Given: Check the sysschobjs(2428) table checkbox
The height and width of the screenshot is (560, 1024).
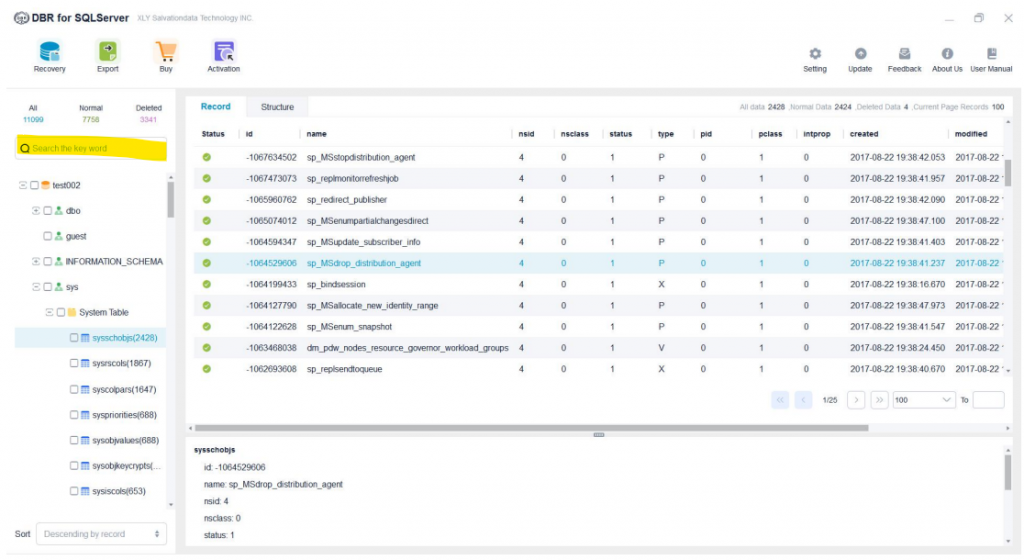Looking at the screenshot, I should 74,338.
